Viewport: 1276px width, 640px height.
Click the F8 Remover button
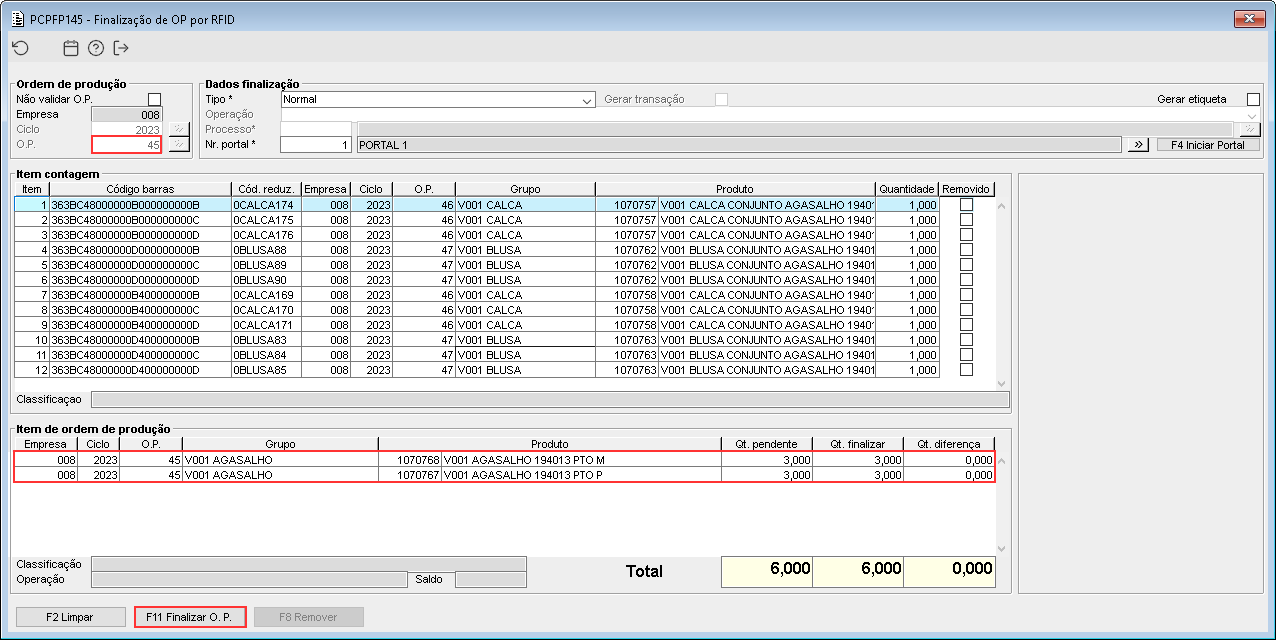coord(308,617)
